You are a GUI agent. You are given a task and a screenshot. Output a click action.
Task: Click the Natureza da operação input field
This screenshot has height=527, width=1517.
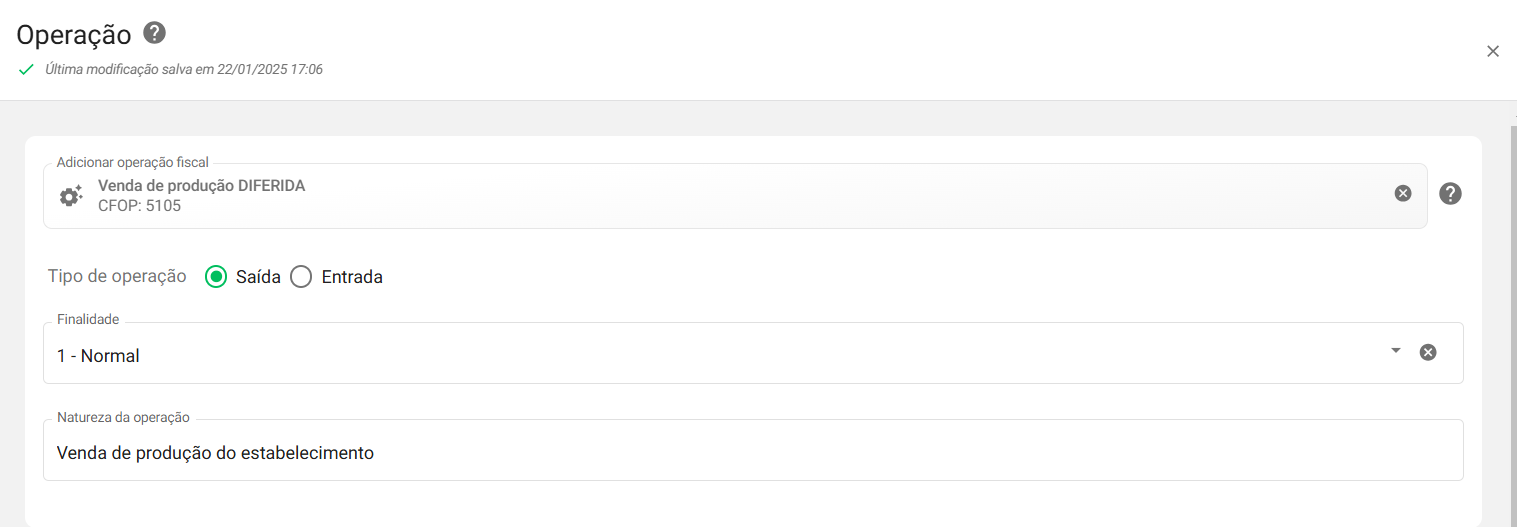750,453
